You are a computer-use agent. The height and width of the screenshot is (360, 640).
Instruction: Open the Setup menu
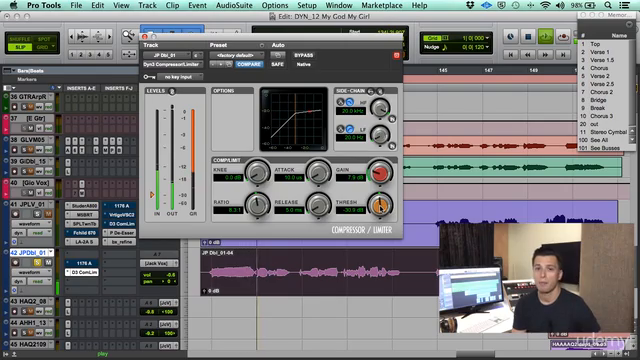(x=307, y=5)
